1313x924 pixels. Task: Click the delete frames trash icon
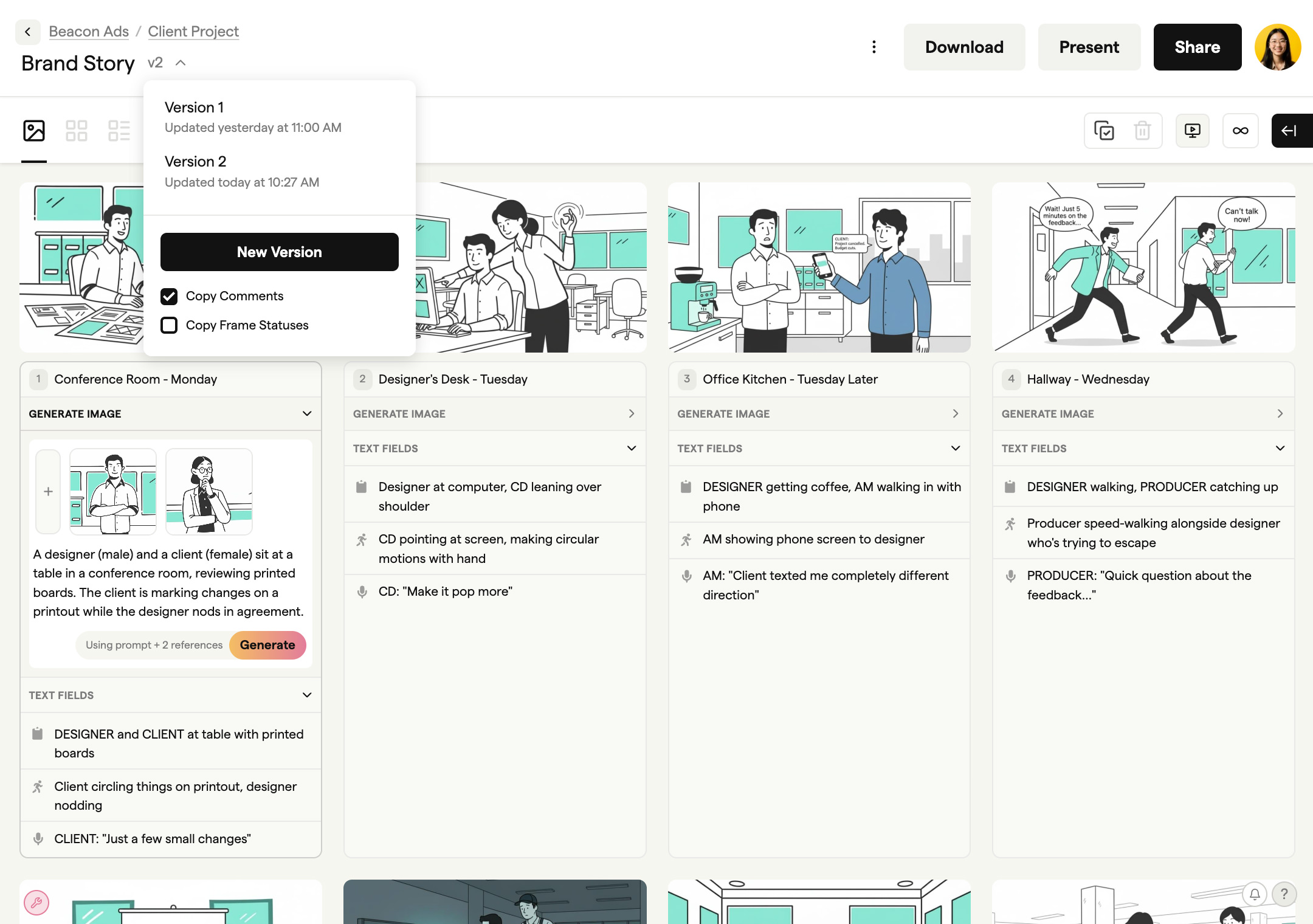click(1143, 130)
